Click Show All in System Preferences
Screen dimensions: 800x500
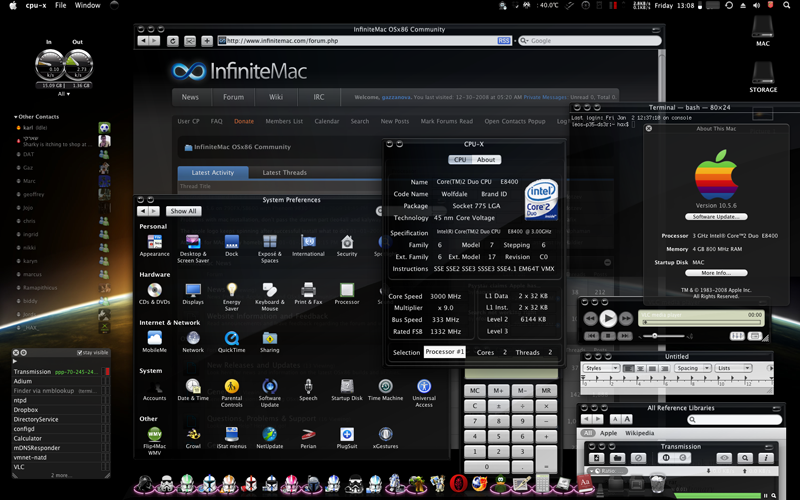(x=183, y=211)
